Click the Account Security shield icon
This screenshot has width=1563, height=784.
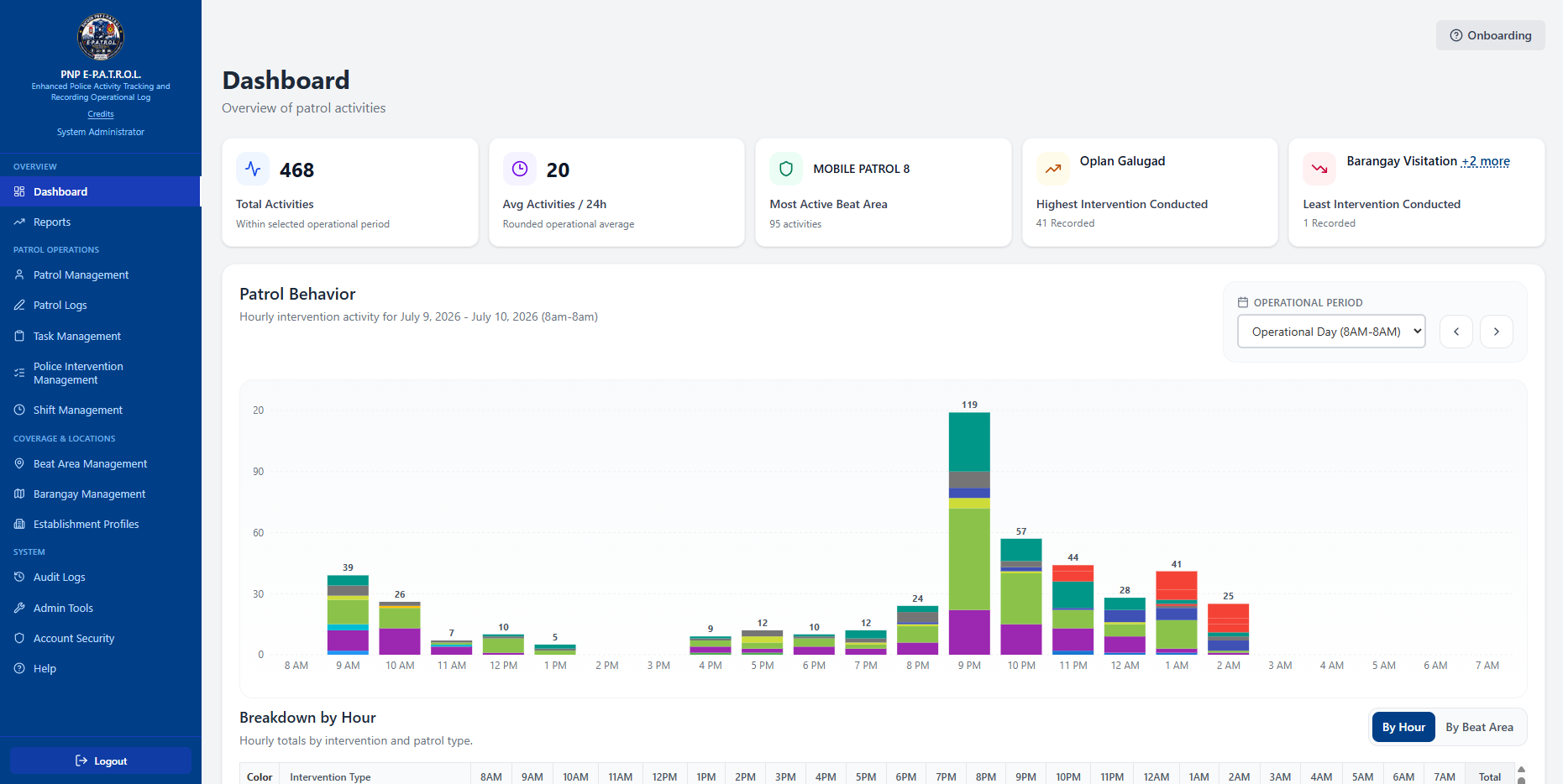(x=19, y=638)
